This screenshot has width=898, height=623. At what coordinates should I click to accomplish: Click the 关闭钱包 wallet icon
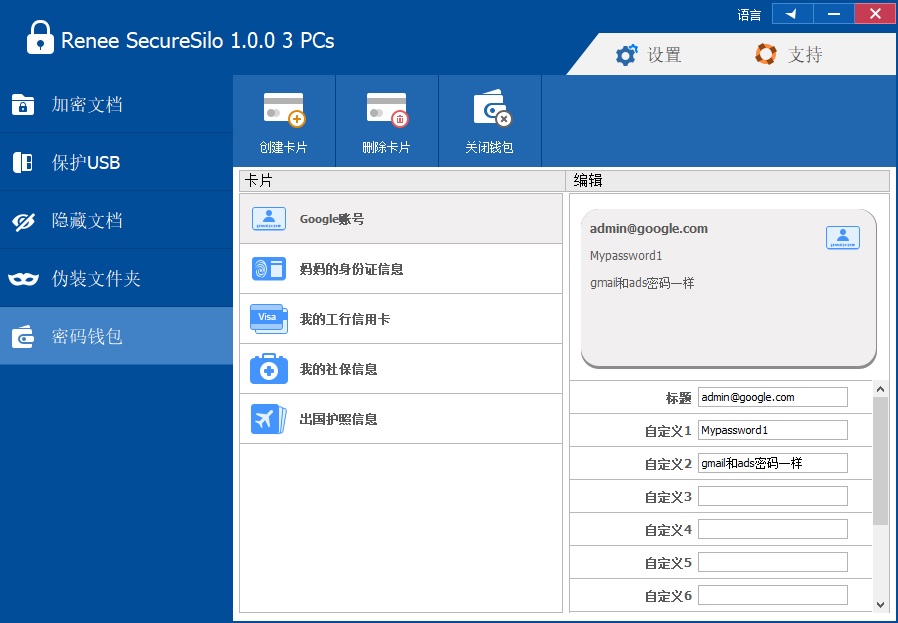(492, 108)
